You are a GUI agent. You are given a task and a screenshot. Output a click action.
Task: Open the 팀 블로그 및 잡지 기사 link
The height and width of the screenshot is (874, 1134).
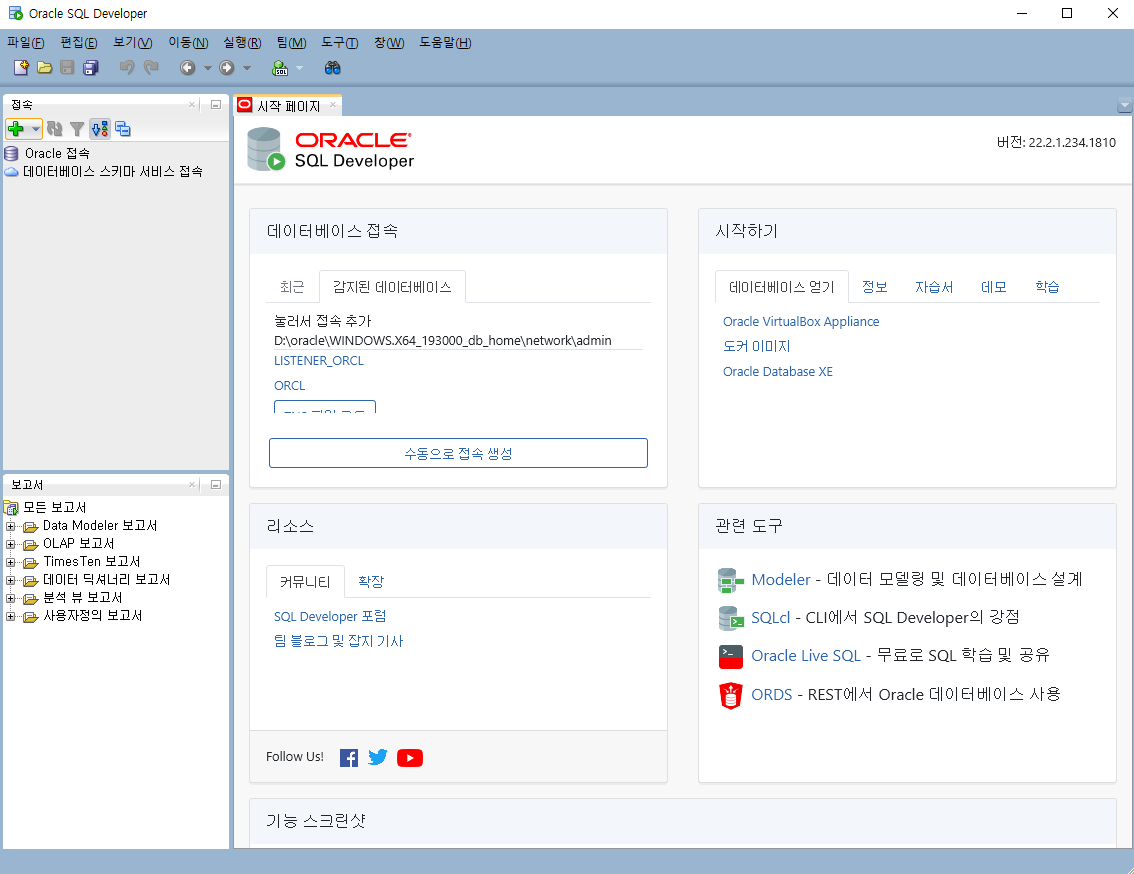338,641
